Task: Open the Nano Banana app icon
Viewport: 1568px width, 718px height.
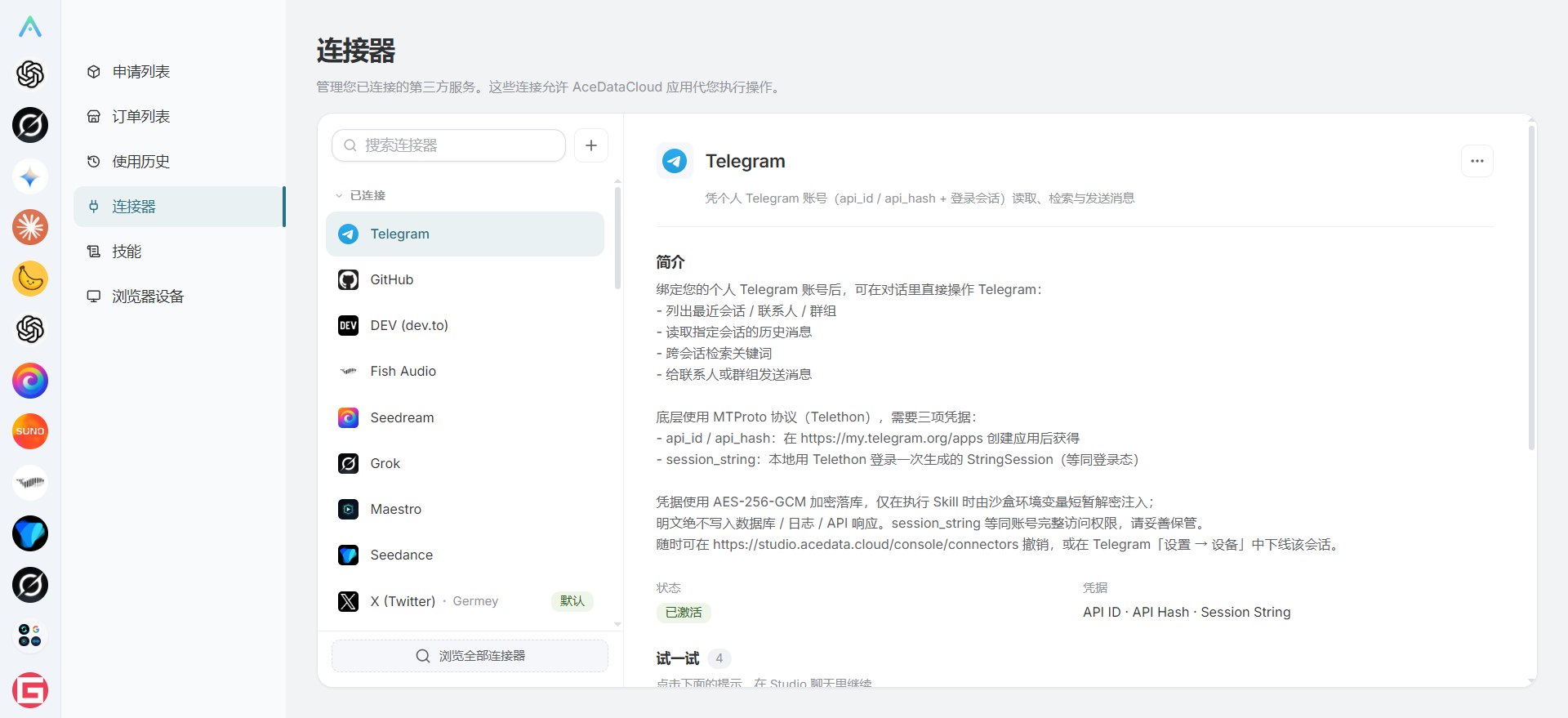Action: [30, 279]
